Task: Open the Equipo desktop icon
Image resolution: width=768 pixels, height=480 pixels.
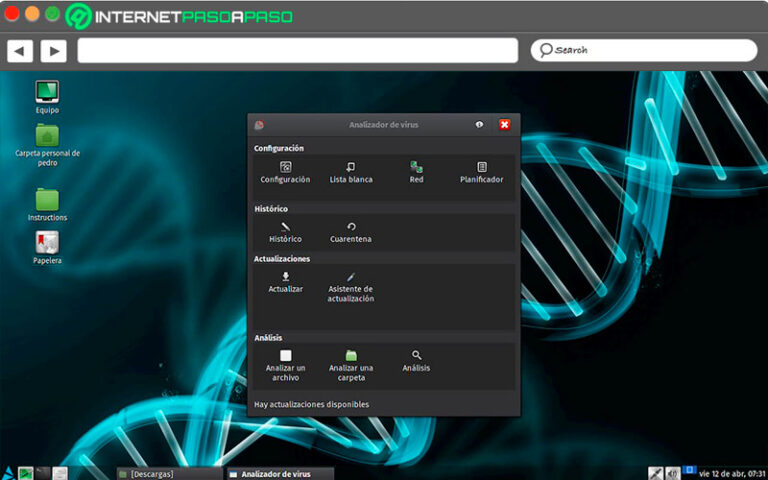Action: click(x=47, y=97)
